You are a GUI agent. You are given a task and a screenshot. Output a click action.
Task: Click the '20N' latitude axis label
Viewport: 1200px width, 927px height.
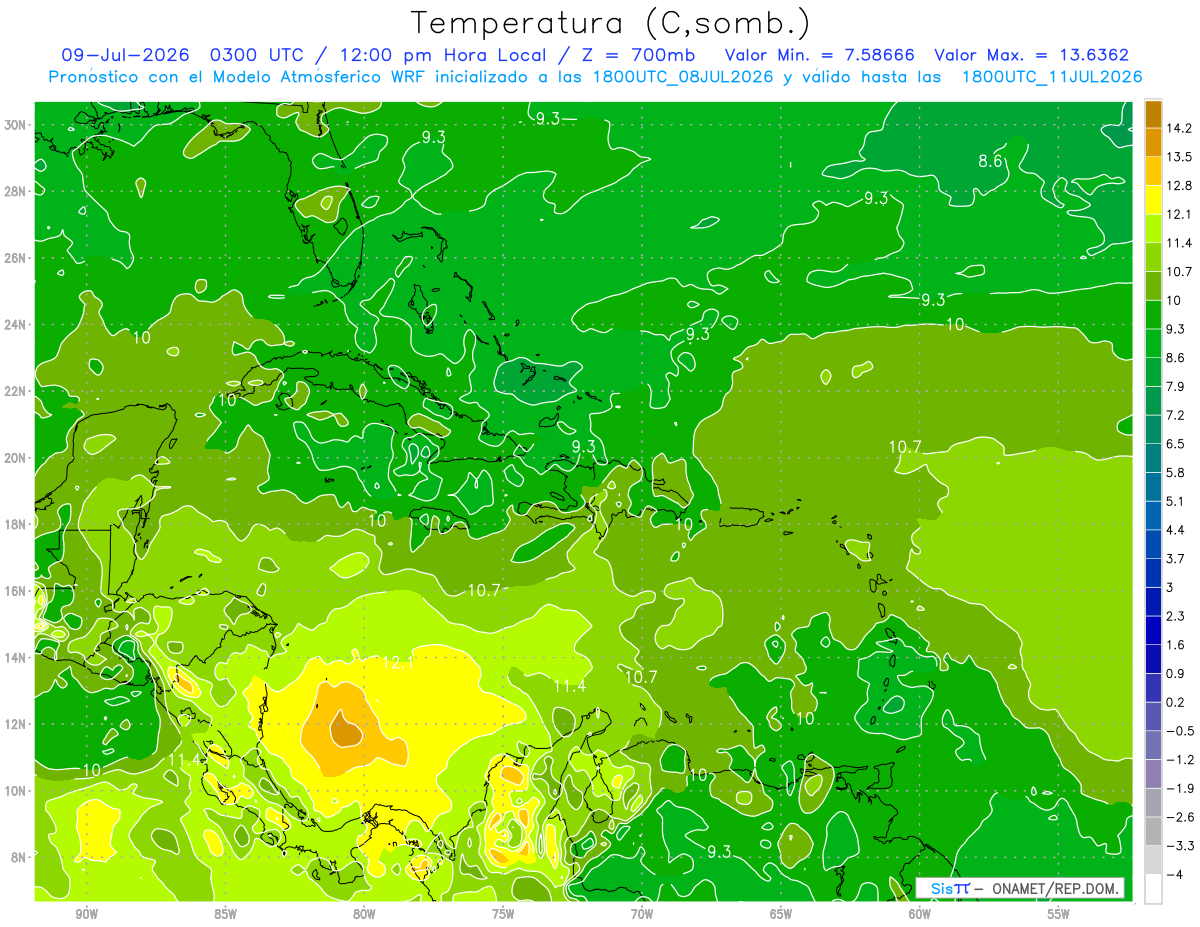pyautogui.click(x=16, y=458)
